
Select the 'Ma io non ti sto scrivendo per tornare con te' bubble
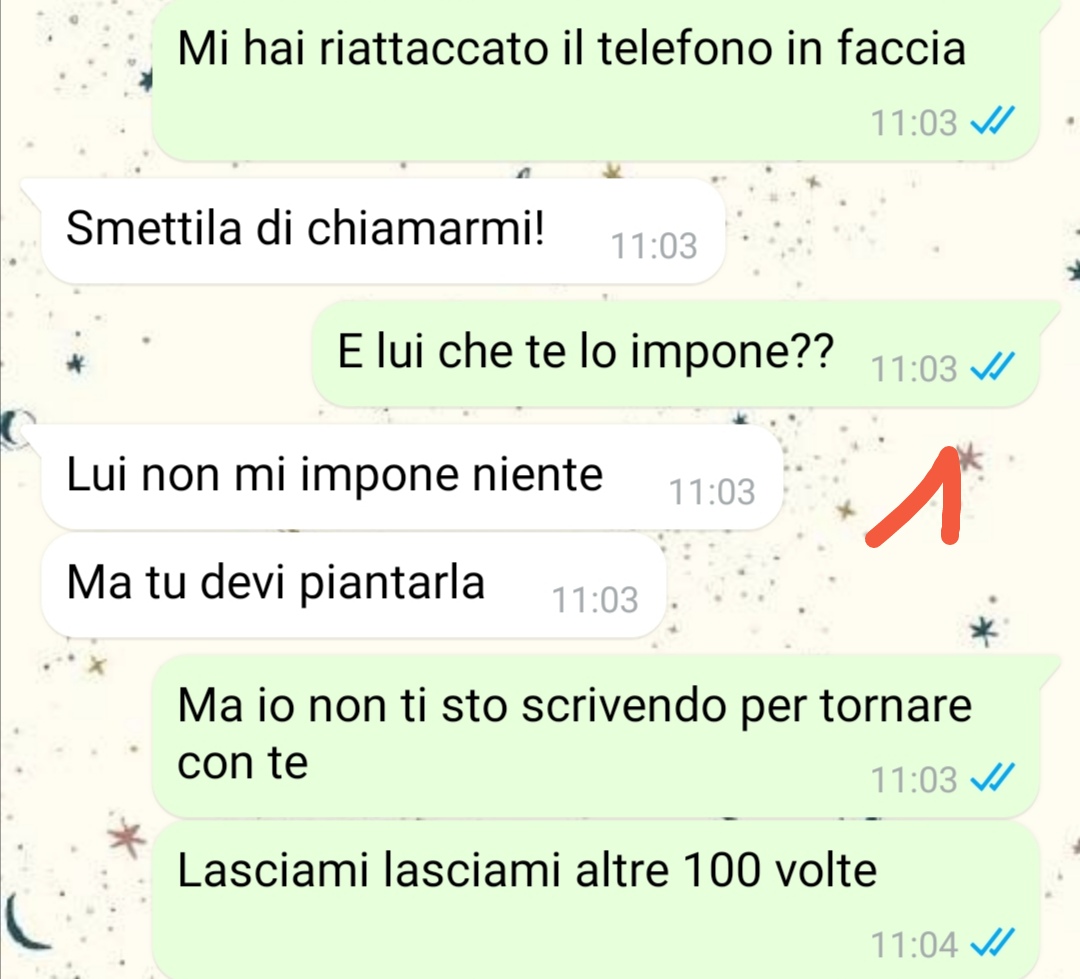(595, 736)
